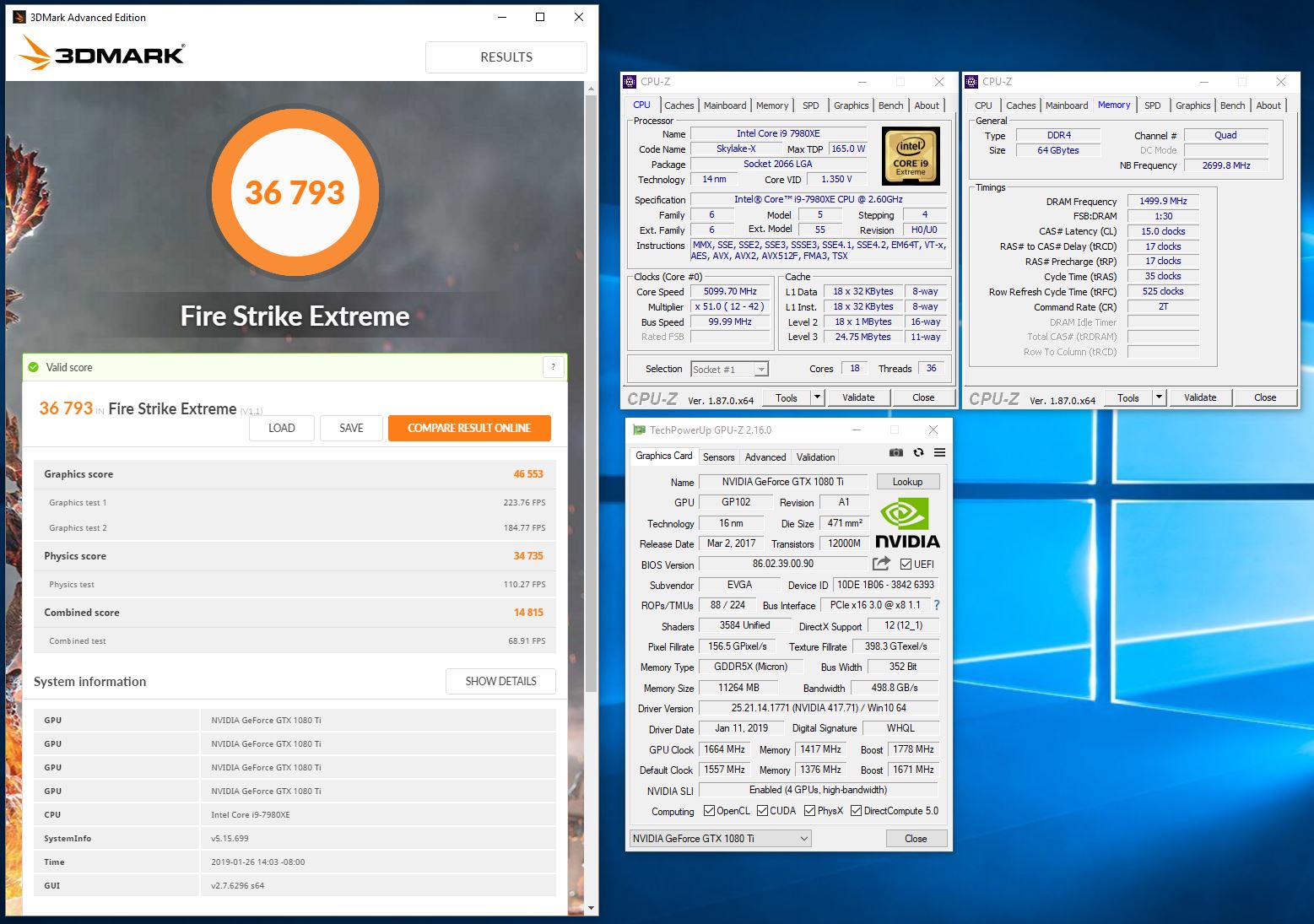This screenshot has width=1314, height=924.
Task: Click DRAM Frequency value 1499.9 MHz
Action: point(1163,201)
